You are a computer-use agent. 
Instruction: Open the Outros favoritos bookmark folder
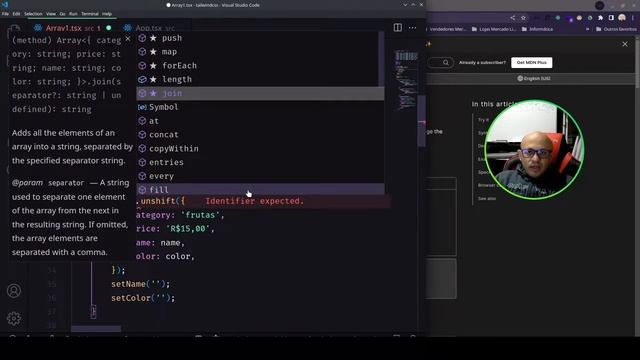pos(616,29)
